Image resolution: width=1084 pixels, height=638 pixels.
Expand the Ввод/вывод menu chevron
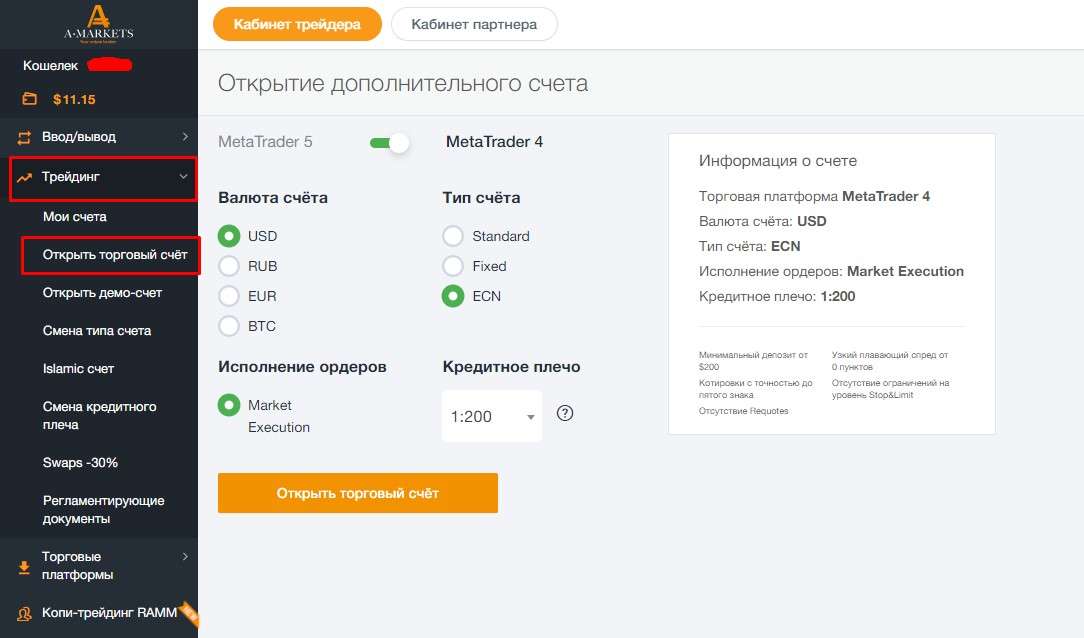click(185, 137)
